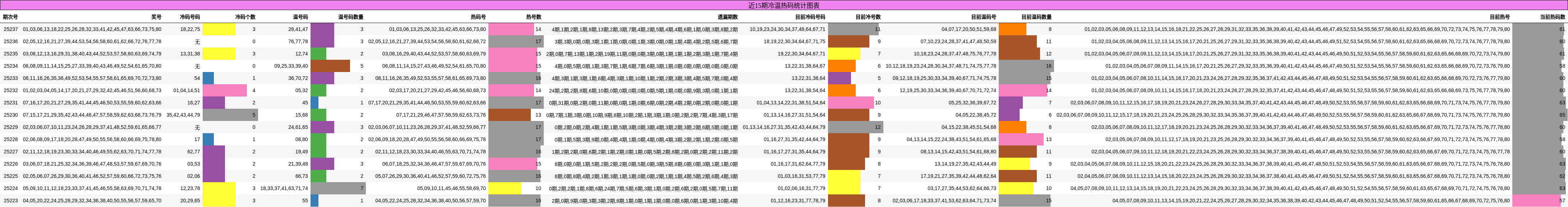
Task: Click cold numbers cell 35,42,43,44,79
Action: 183,115
